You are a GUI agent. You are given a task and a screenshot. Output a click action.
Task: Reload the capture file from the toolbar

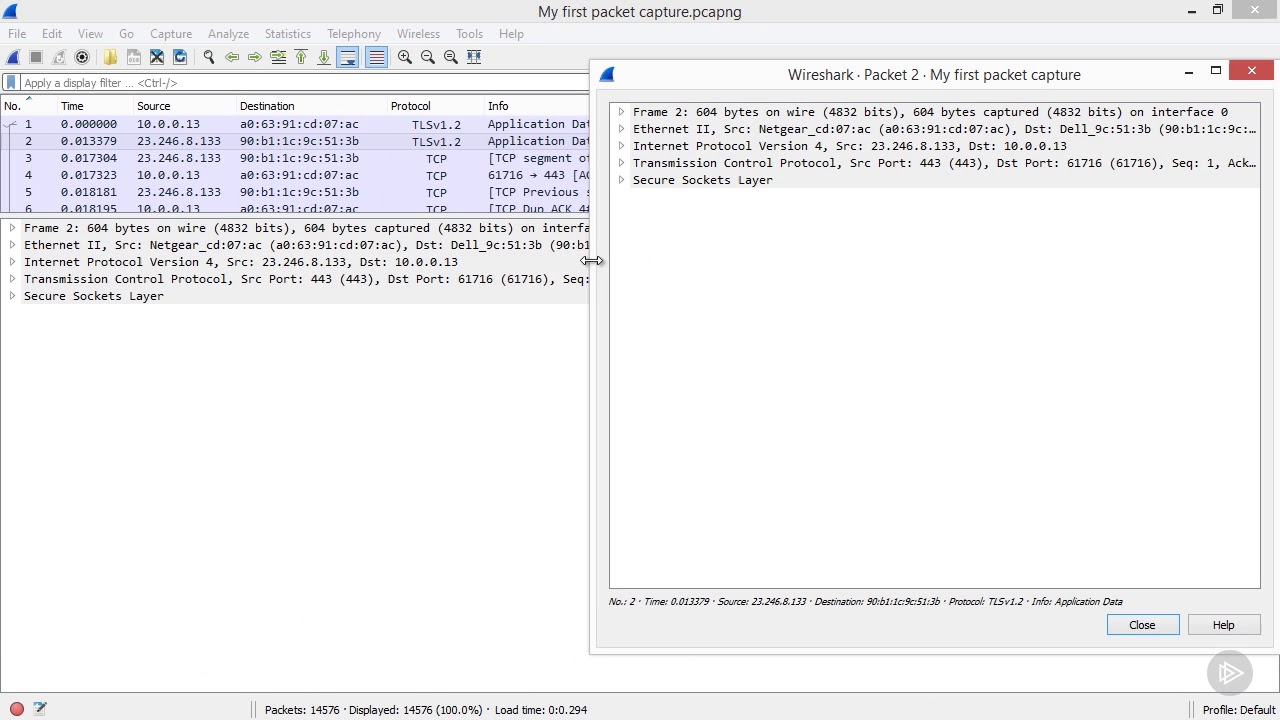pos(180,57)
